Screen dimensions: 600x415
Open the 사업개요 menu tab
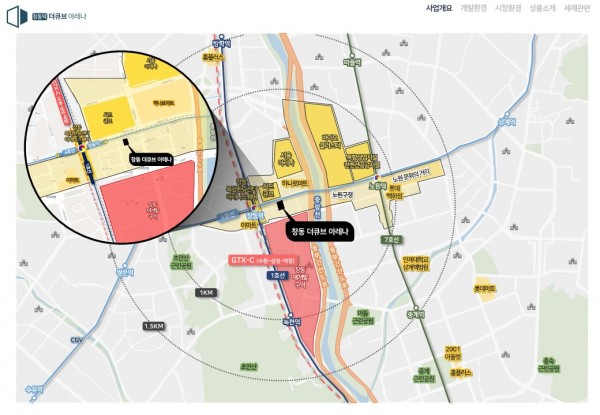point(439,8)
